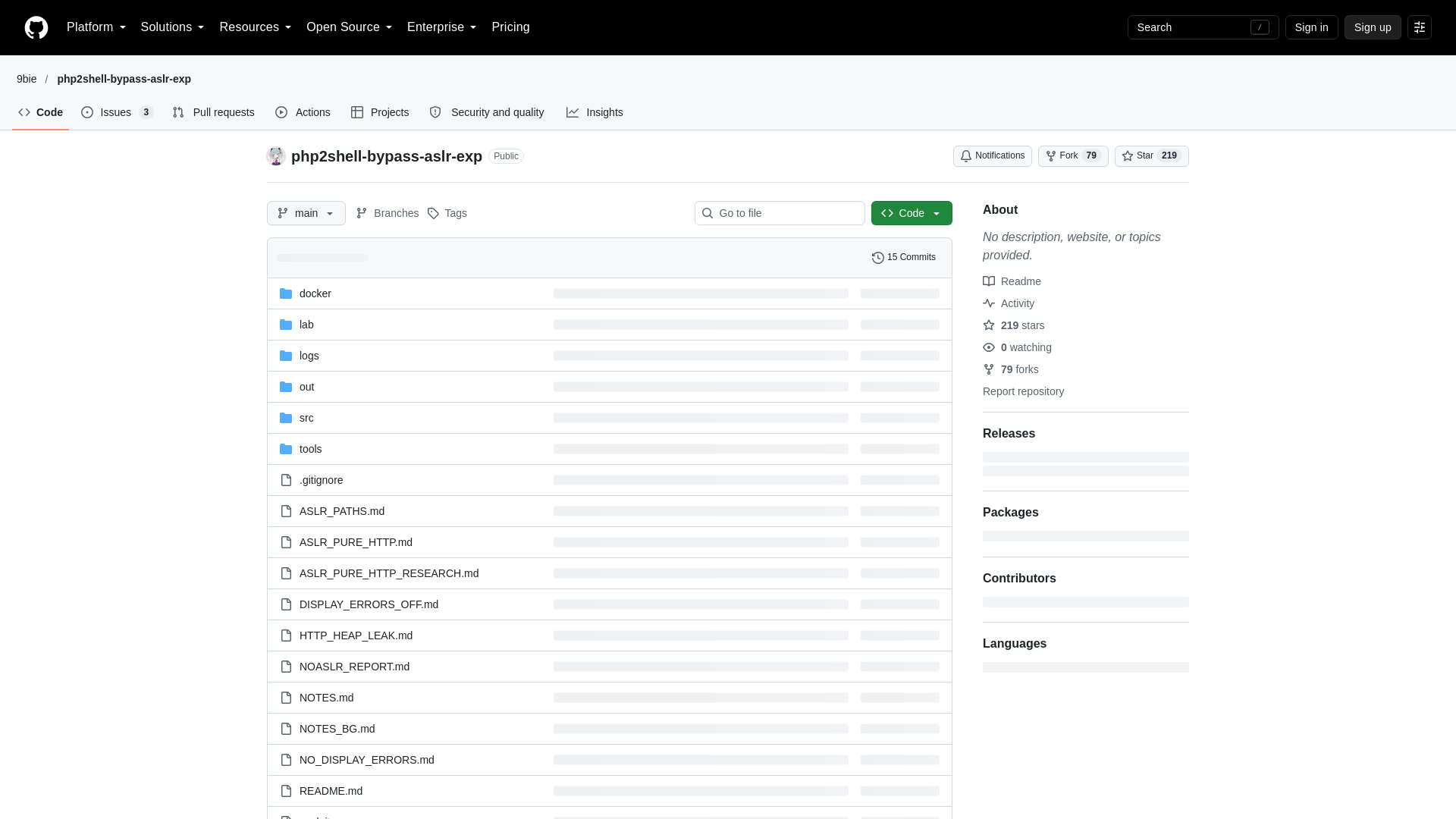The height and width of the screenshot is (819, 1456).
Task: Click the docker folder icon
Action: pyautogui.click(x=286, y=293)
